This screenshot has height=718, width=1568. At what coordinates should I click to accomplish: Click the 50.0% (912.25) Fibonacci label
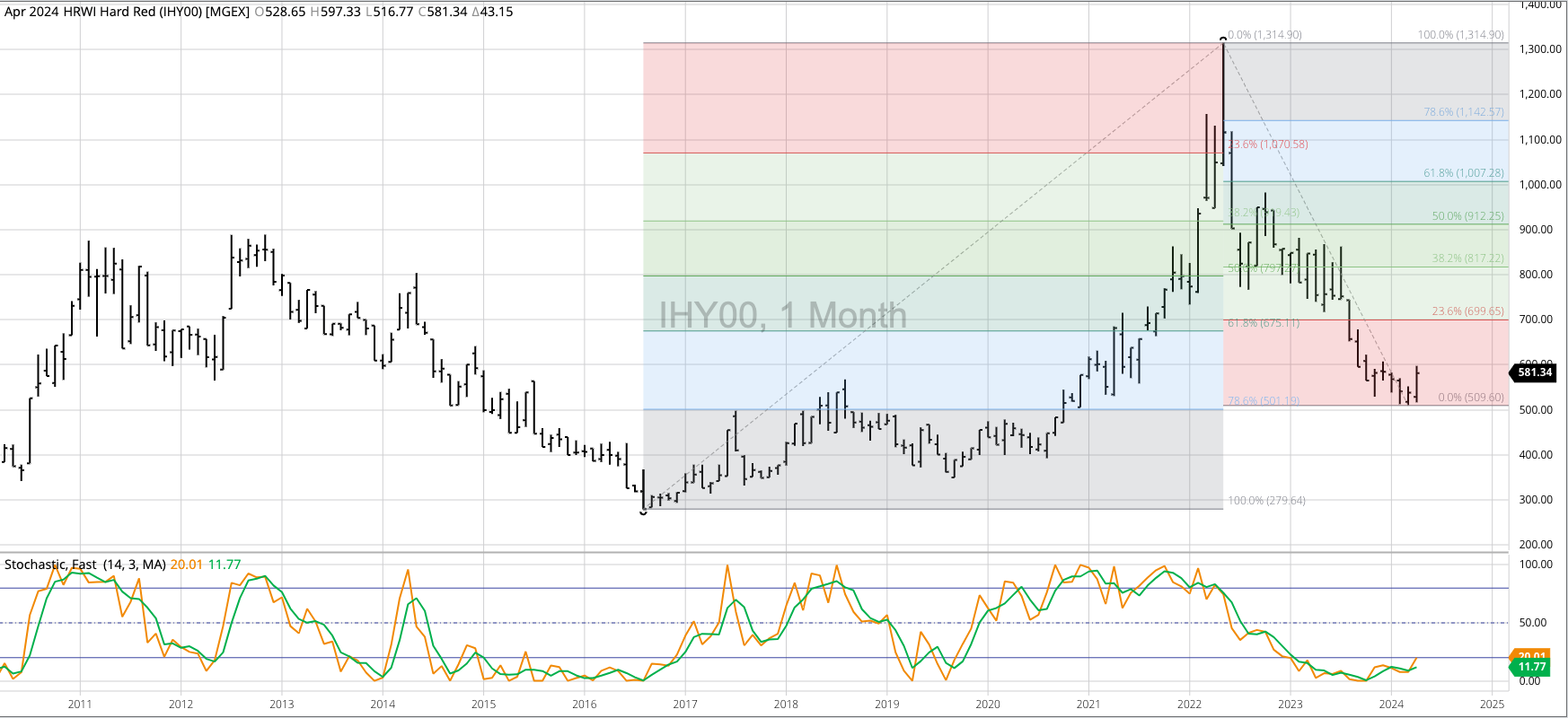click(1467, 216)
